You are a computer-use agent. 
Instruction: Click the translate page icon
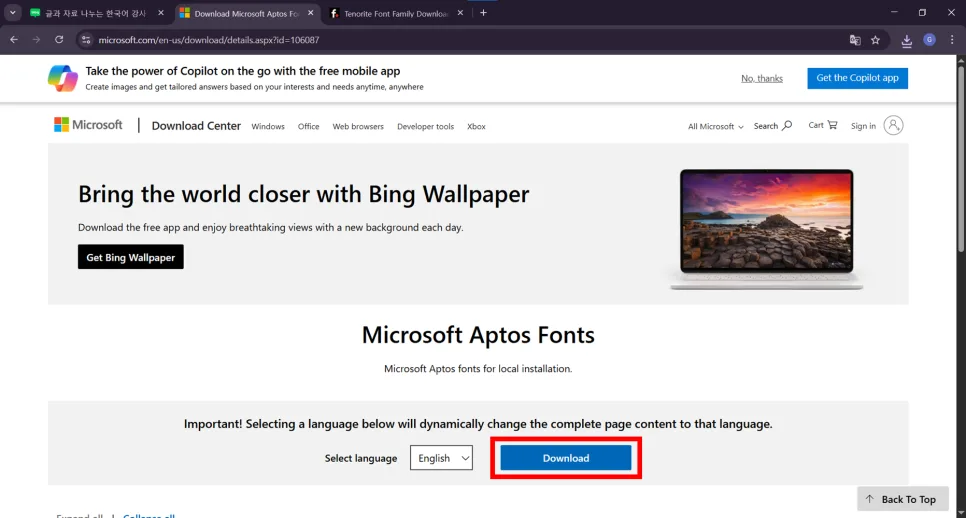click(x=854, y=40)
